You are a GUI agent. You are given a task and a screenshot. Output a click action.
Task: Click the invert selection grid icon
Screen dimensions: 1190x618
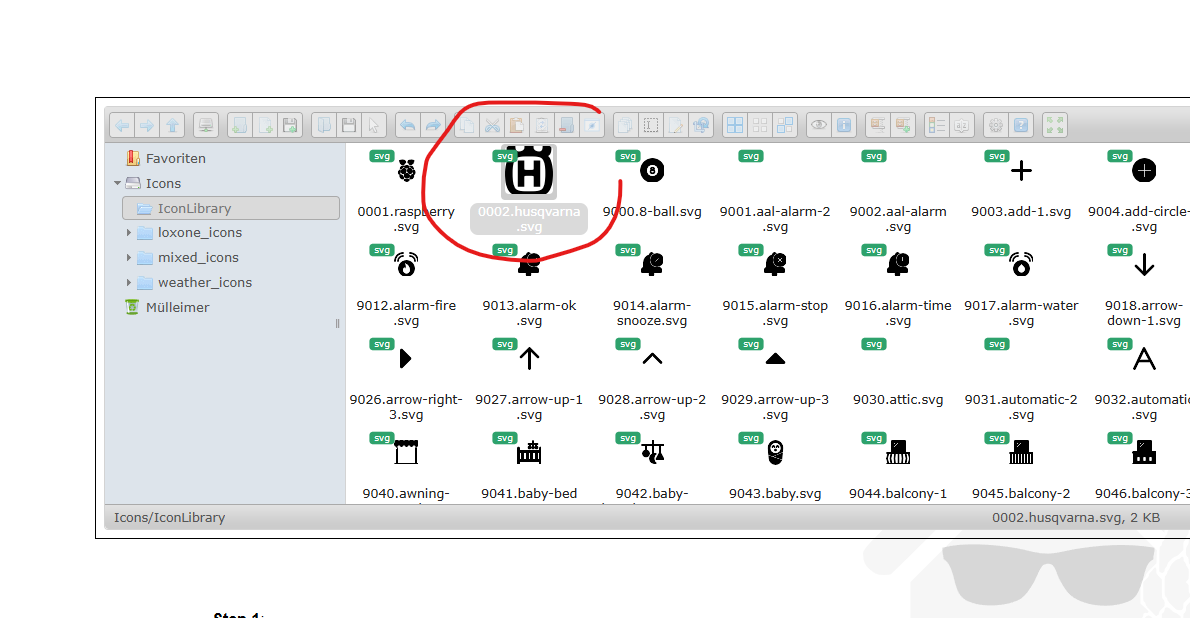point(785,125)
